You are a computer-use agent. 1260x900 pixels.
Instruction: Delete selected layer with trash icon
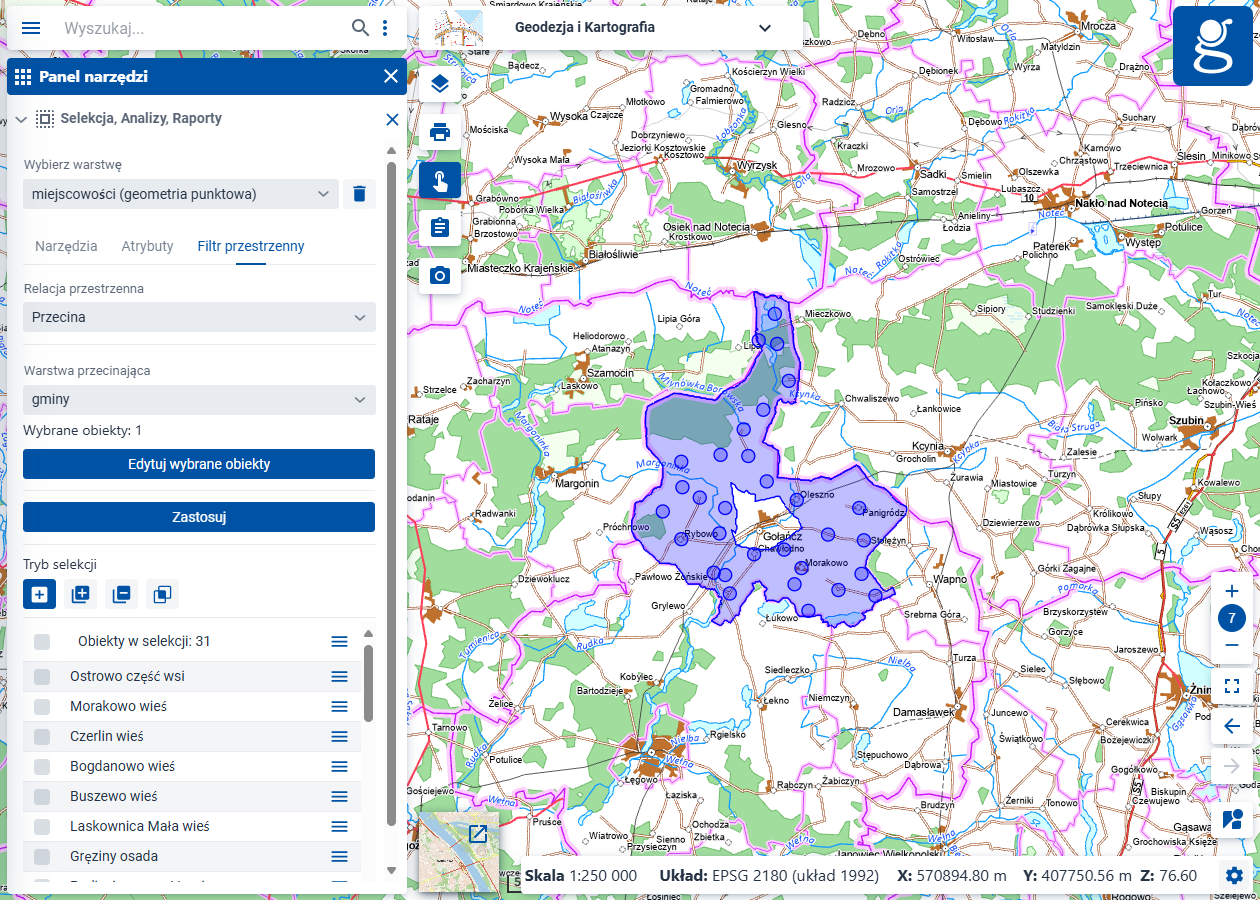[360, 194]
